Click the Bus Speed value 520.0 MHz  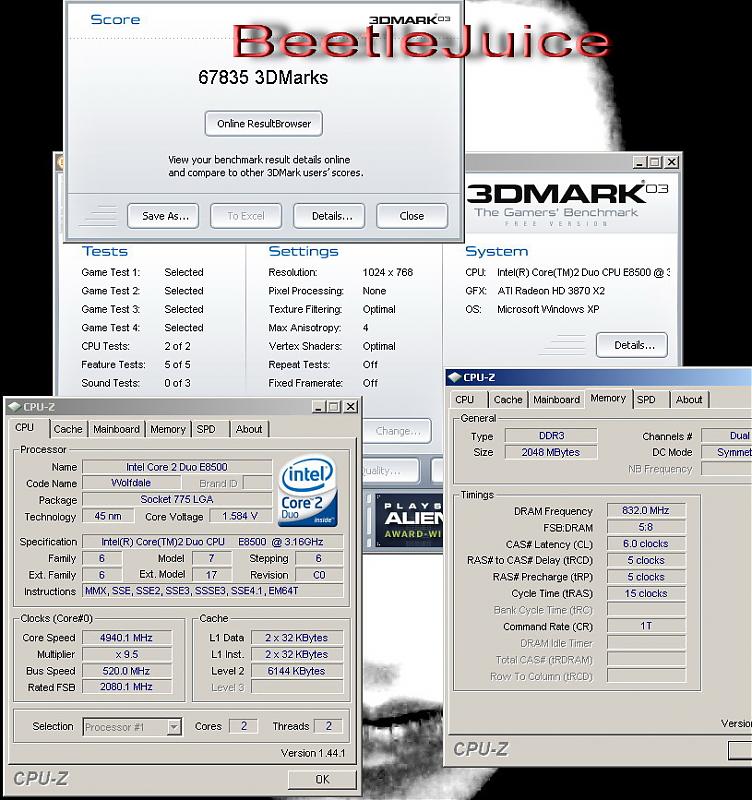127,671
